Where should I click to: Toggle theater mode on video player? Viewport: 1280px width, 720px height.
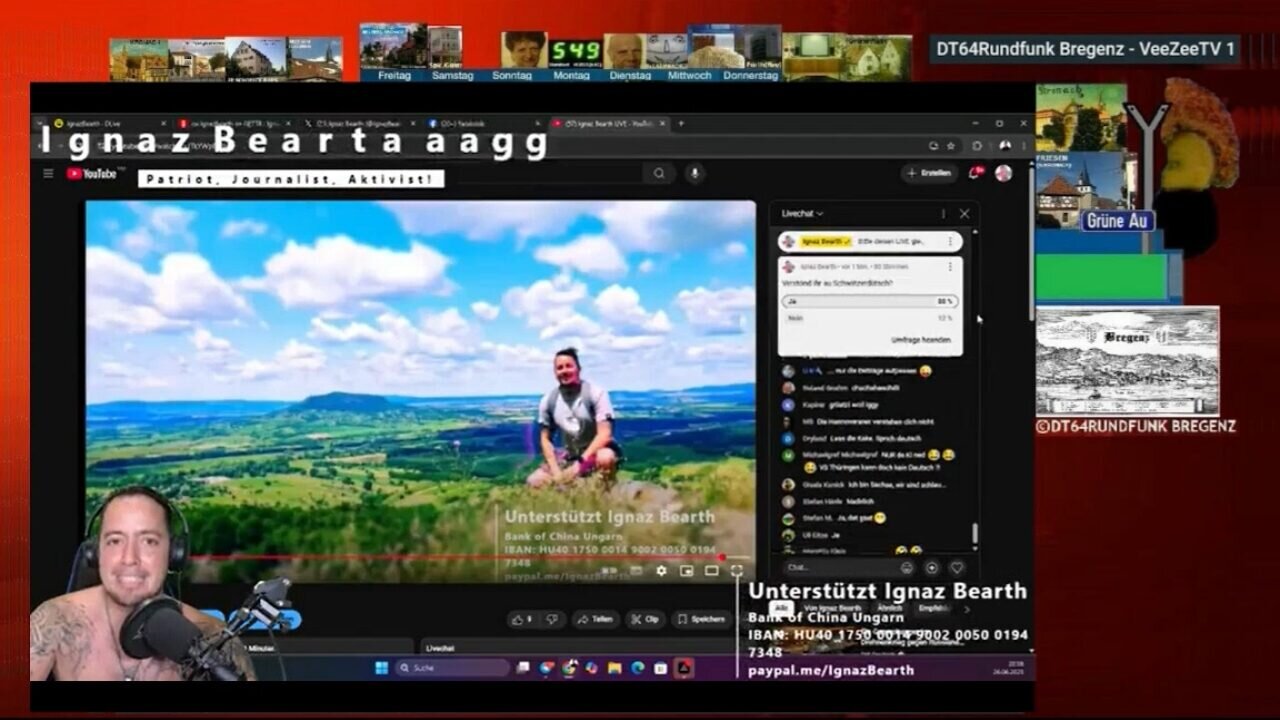point(711,571)
